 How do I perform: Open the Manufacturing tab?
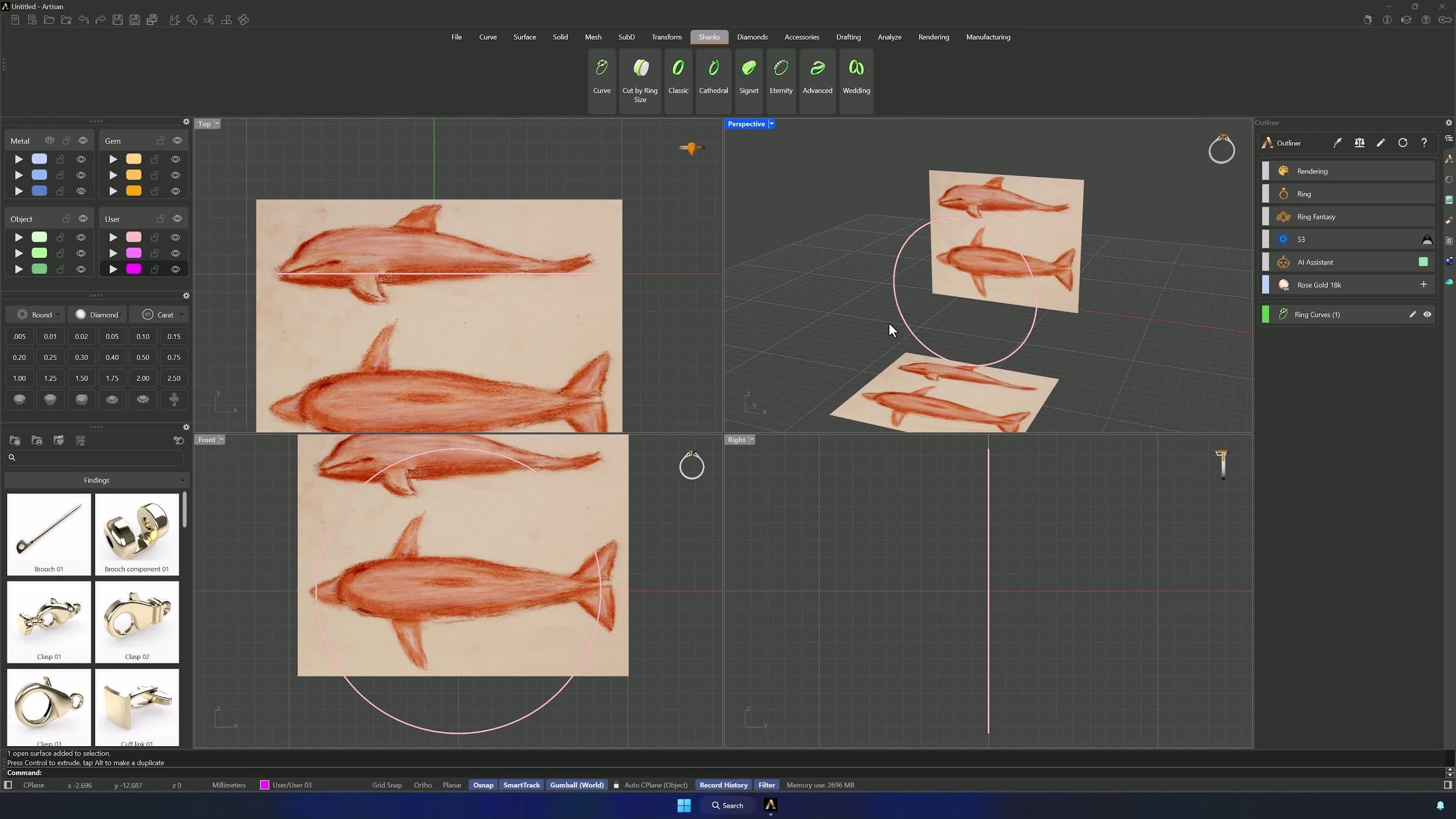pos(988,37)
